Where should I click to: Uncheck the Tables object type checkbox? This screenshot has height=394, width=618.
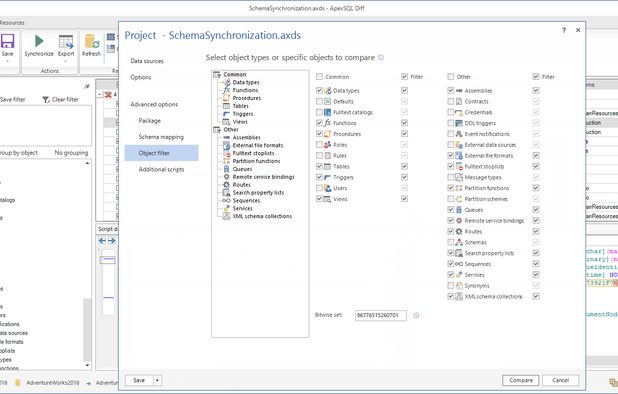tap(319, 166)
